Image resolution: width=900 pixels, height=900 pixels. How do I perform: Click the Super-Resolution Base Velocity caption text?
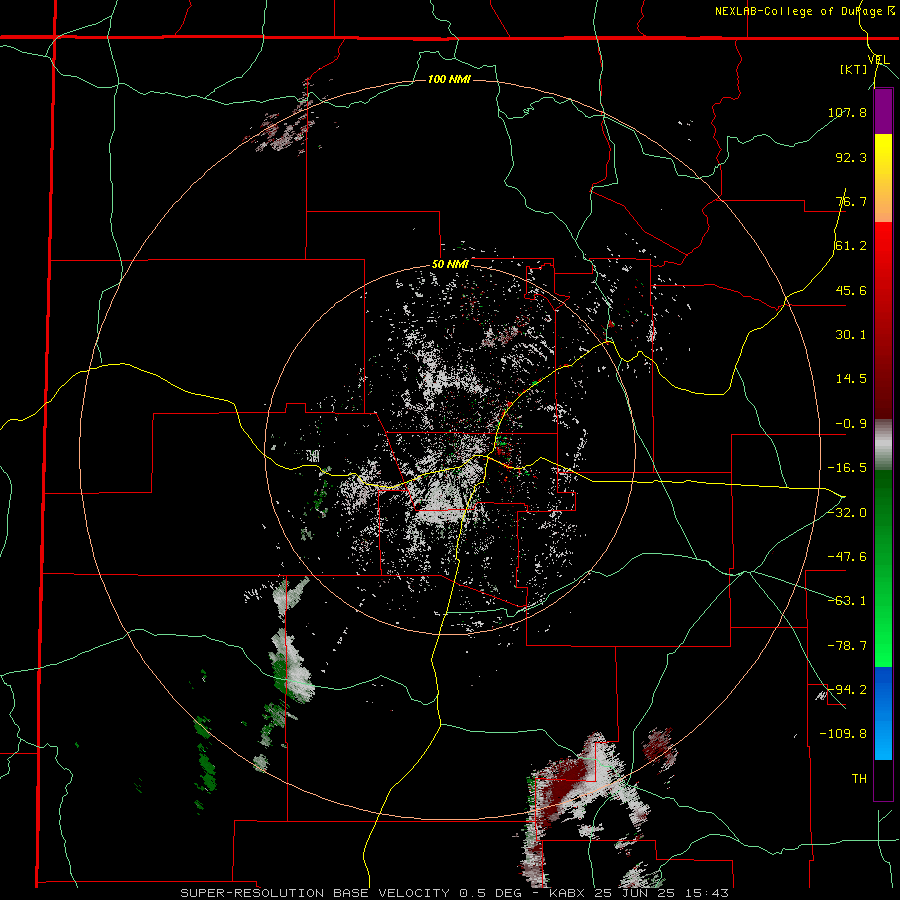(455, 893)
